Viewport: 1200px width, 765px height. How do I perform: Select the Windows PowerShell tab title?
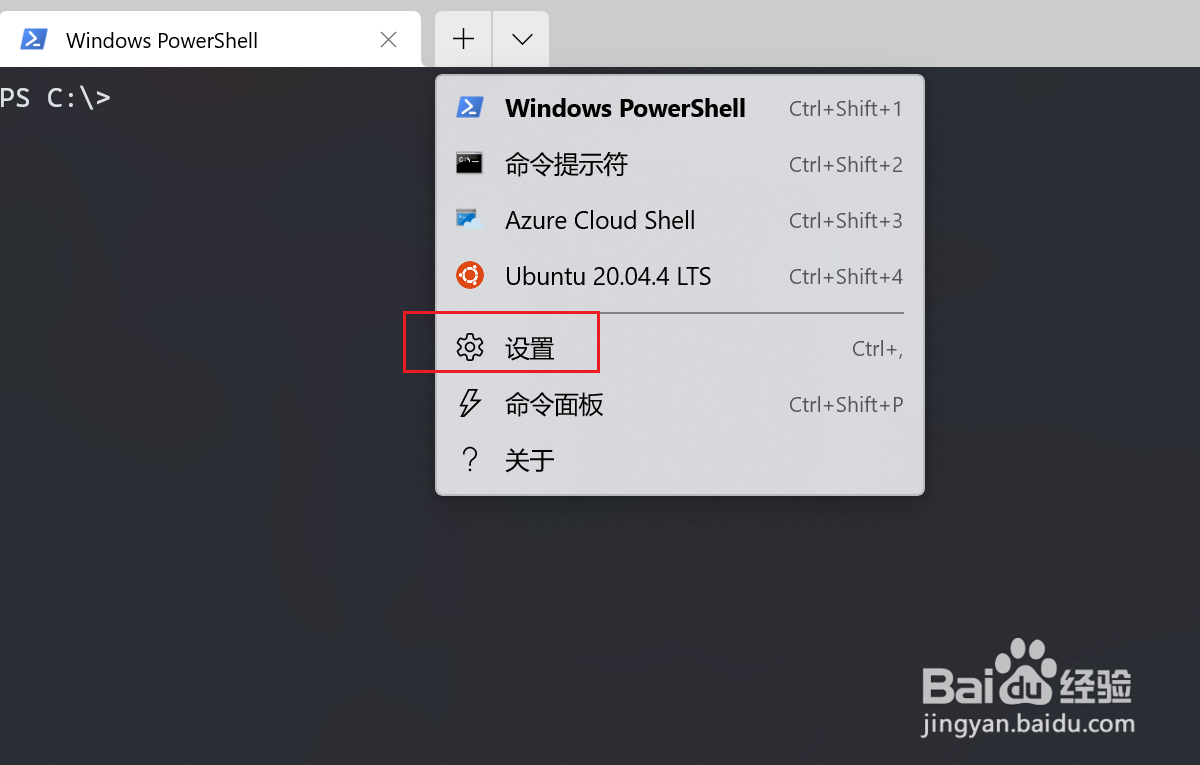point(162,40)
